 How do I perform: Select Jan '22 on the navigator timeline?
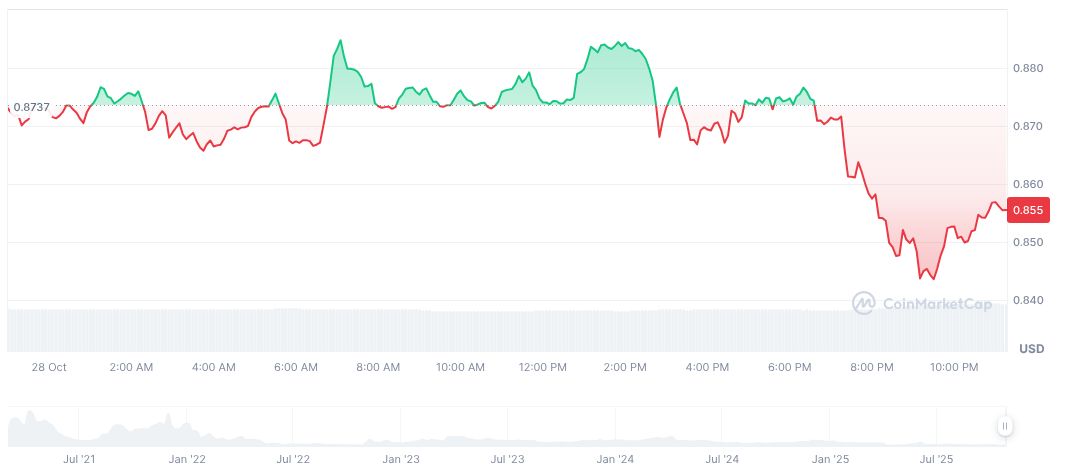tap(186, 460)
